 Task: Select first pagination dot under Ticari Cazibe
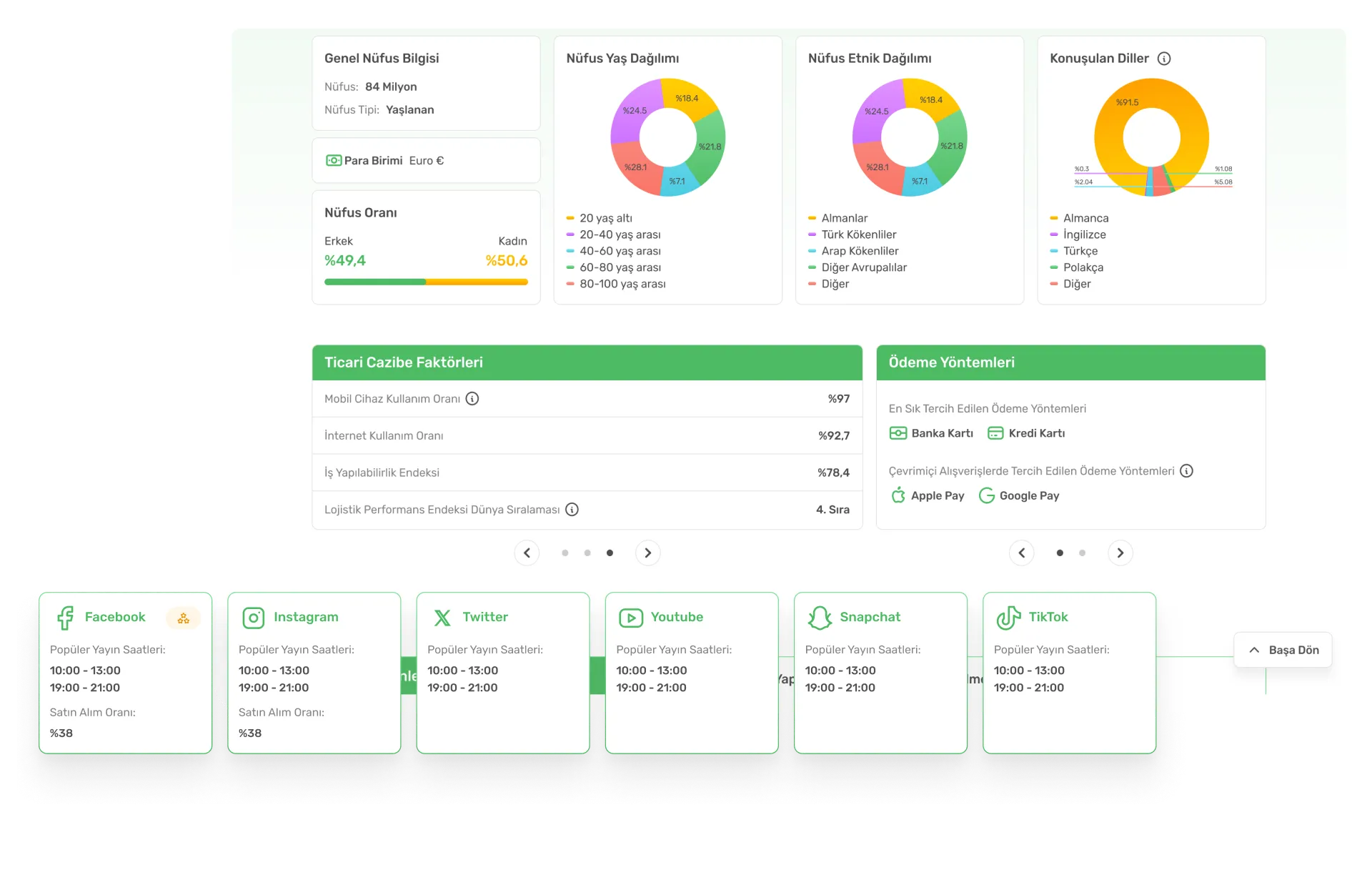565,553
